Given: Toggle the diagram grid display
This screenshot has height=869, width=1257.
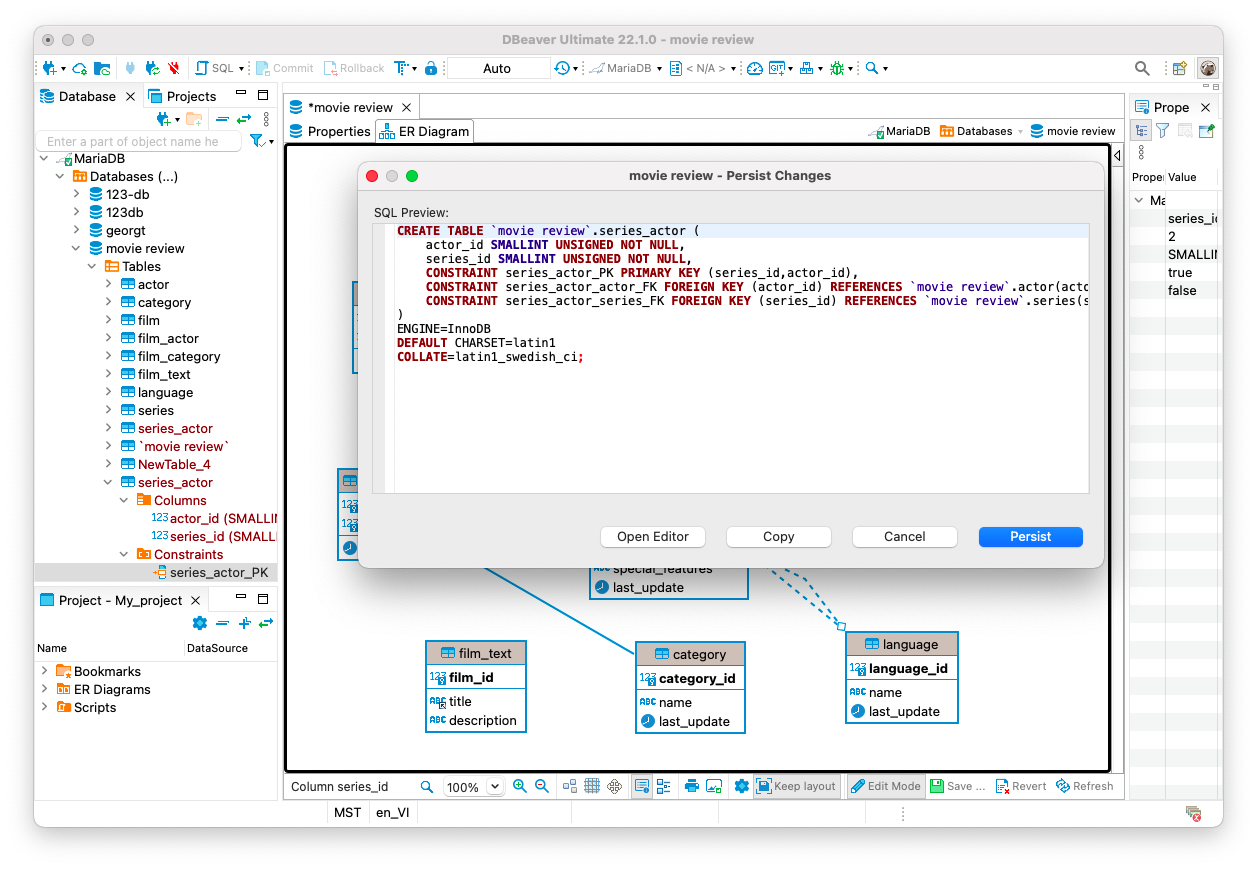Looking at the screenshot, I should [x=593, y=786].
